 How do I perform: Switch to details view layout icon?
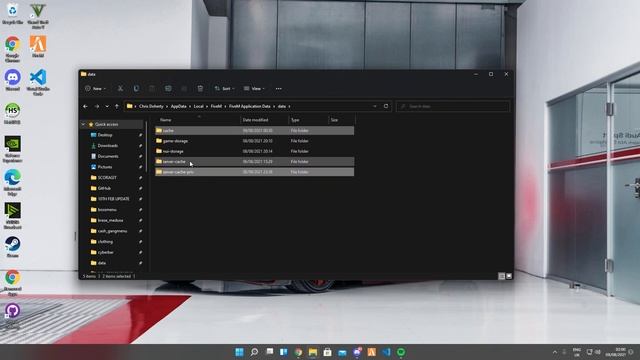[502, 276]
